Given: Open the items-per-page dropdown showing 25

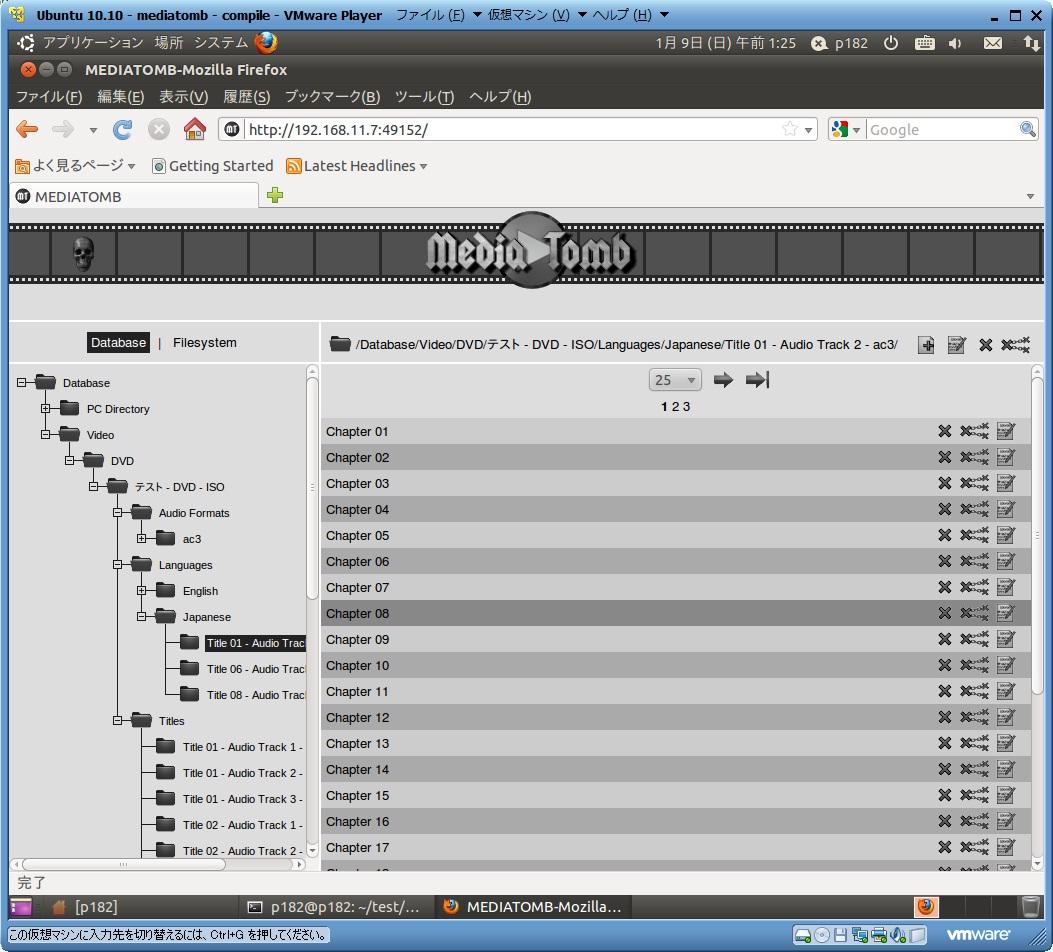Looking at the screenshot, I should coord(676,380).
